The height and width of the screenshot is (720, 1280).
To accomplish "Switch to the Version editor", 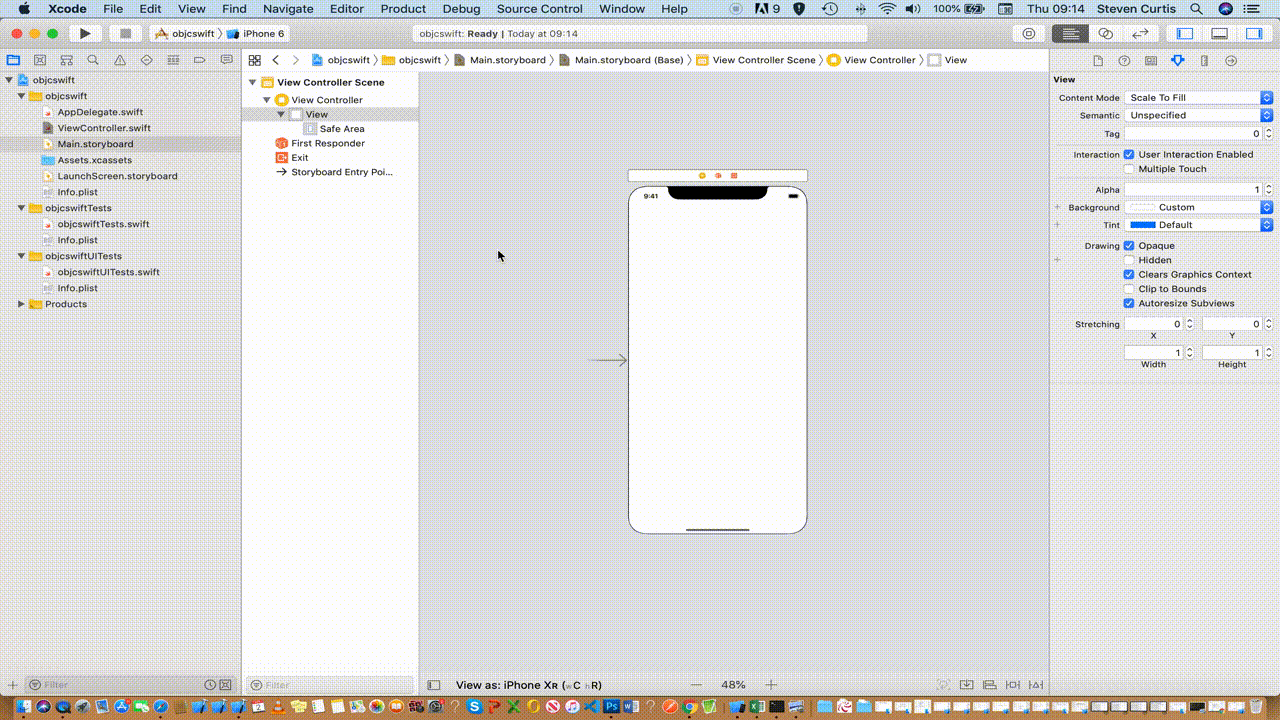I will click(1140, 34).
